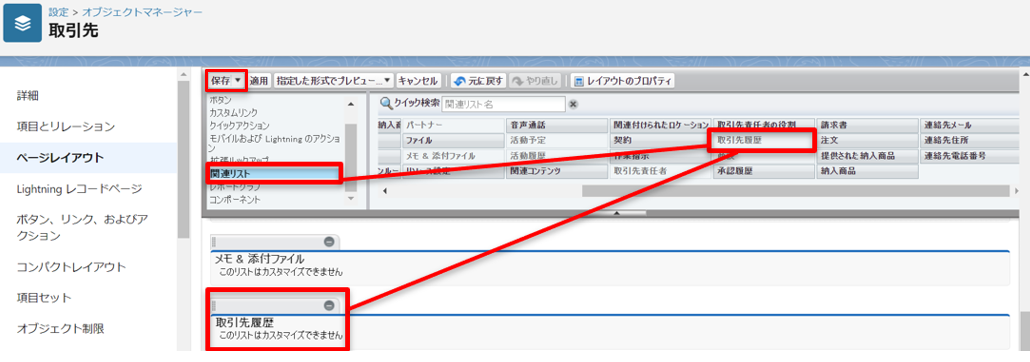Select クイックアクション palette category
Screen dimensions: 1030x362
coord(239,125)
